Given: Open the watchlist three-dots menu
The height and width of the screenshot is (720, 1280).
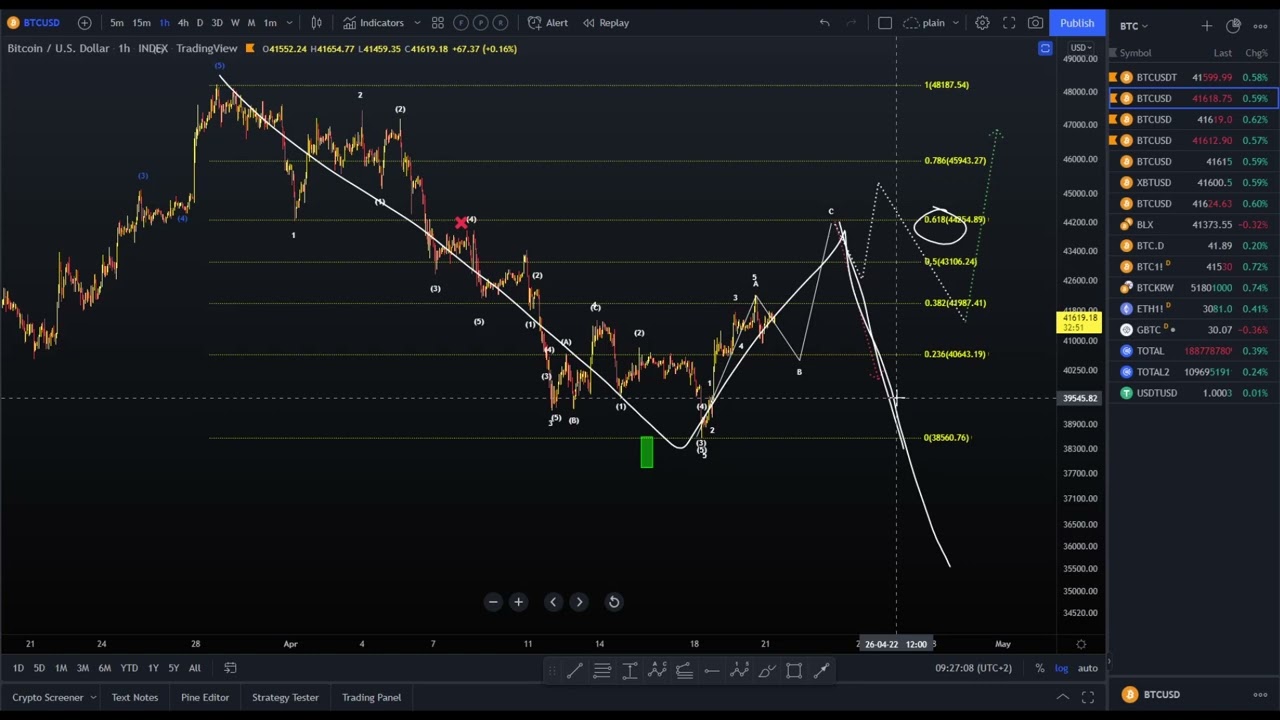Looking at the screenshot, I should pyautogui.click(x=1260, y=26).
